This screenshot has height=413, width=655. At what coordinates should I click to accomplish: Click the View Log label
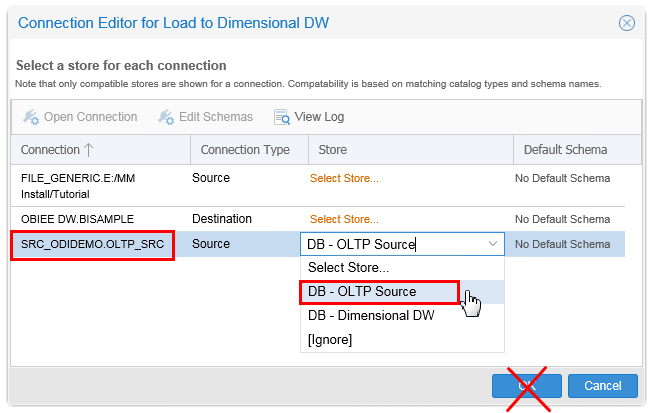pos(319,117)
